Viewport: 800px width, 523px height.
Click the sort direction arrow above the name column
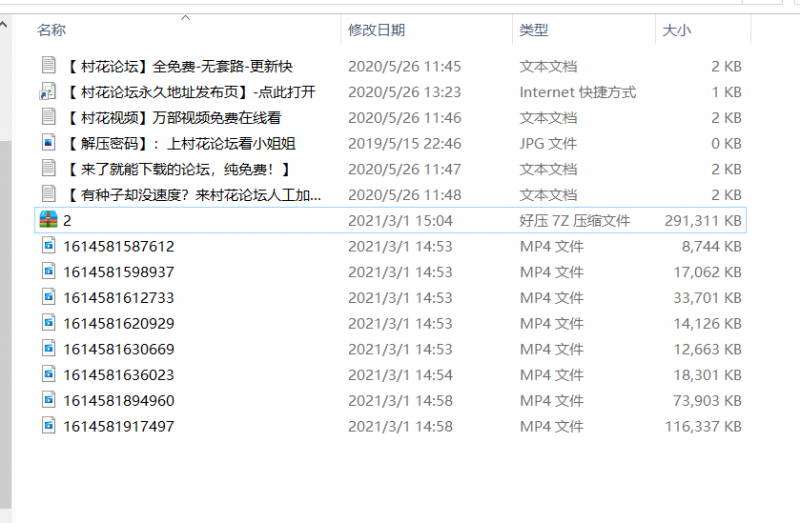click(186, 18)
